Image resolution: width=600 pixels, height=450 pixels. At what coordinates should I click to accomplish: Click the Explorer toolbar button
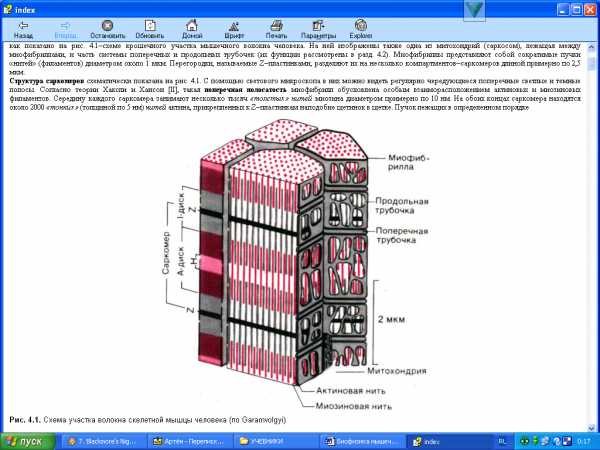click(x=360, y=30)
